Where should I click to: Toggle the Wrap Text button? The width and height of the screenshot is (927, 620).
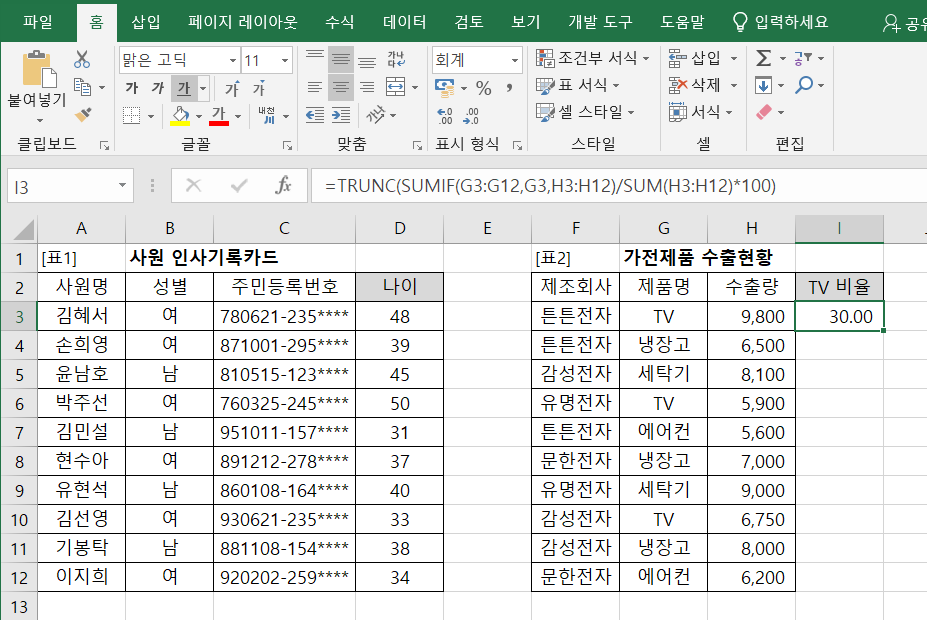click(x=396, y=60)
